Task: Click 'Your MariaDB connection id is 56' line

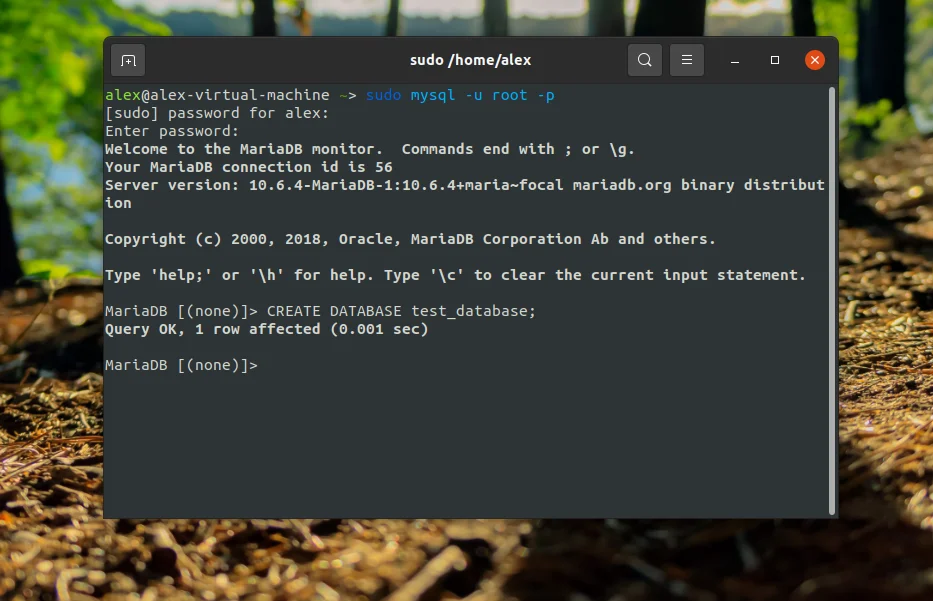Action: coord(249,167)
